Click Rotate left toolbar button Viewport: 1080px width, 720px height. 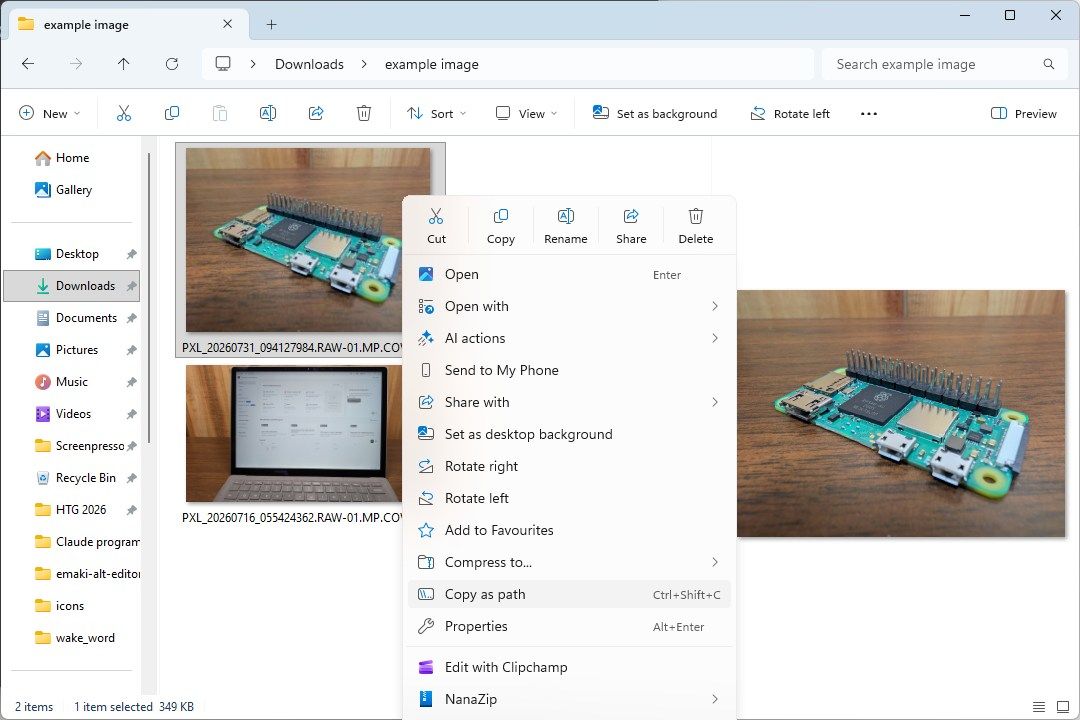click(789, 114)
